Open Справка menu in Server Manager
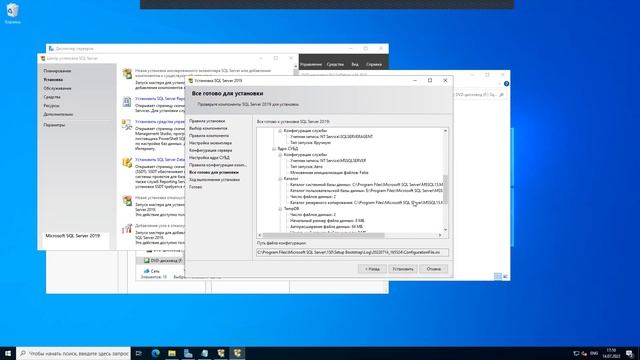Image resolution: width=640 pixels, height=360 pixels. 374,64
